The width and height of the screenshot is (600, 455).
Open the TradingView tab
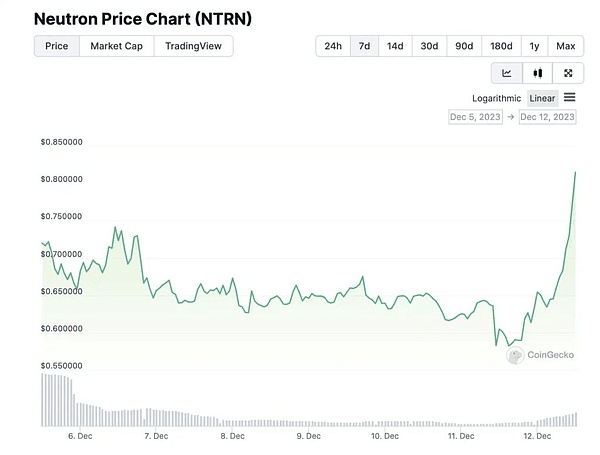[x=194, y=46]
